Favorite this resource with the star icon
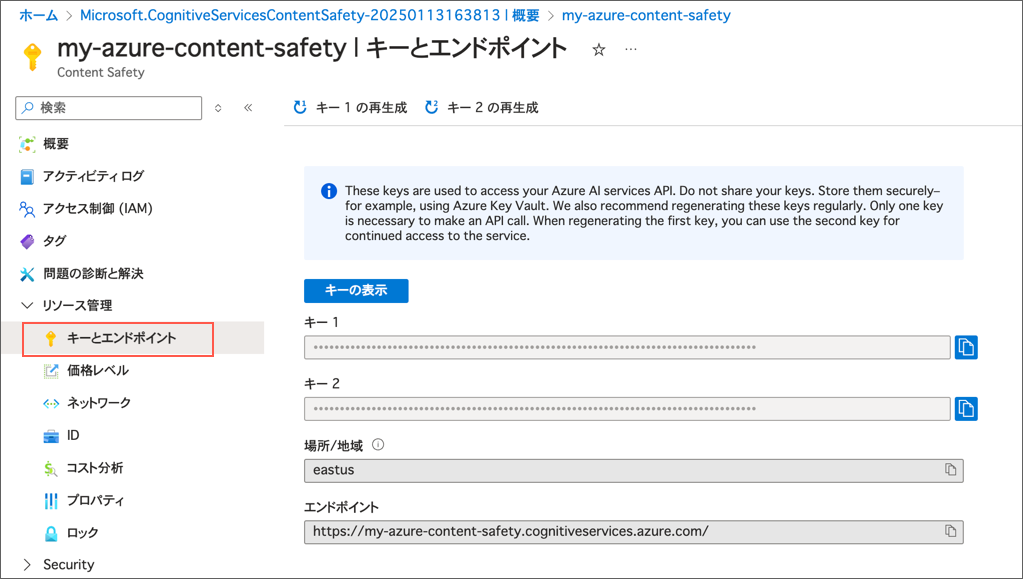Image resolution: width=1023 pixels, height=579 pixels. [598, 50]
